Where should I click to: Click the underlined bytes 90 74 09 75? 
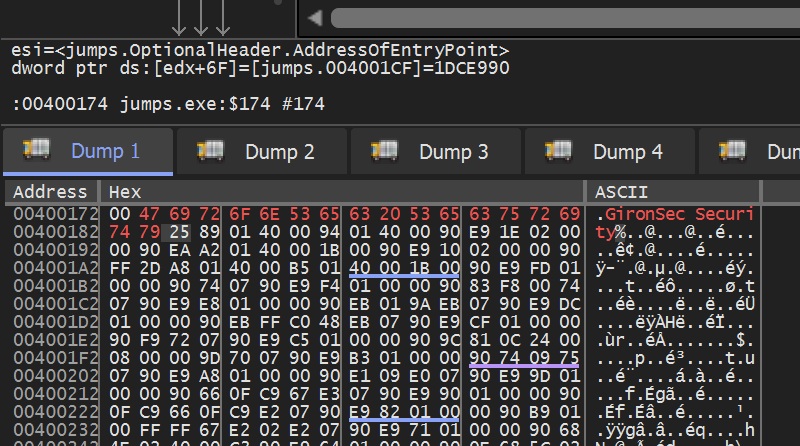(524, 358)
